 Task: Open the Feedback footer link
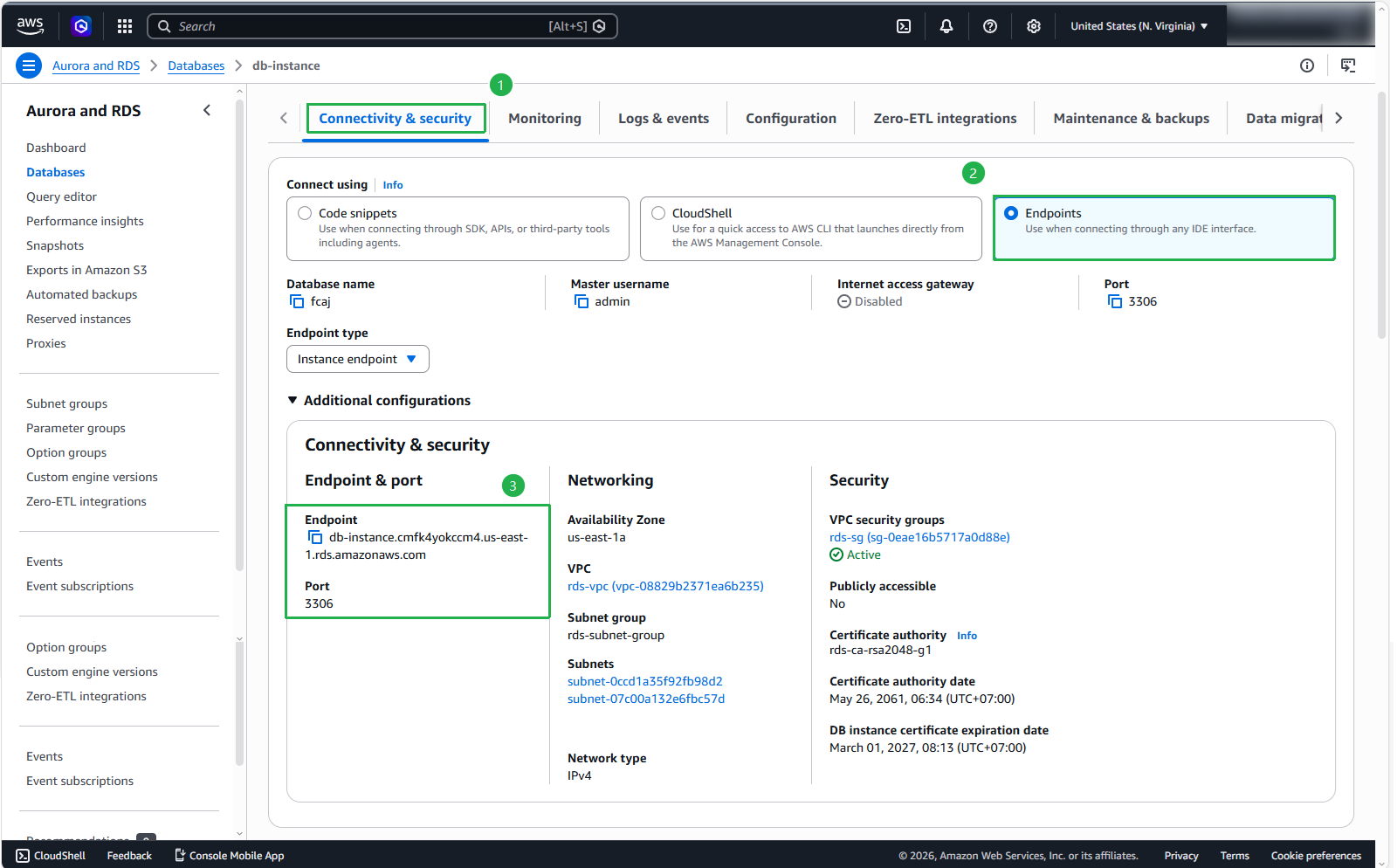tap(129, 856)
